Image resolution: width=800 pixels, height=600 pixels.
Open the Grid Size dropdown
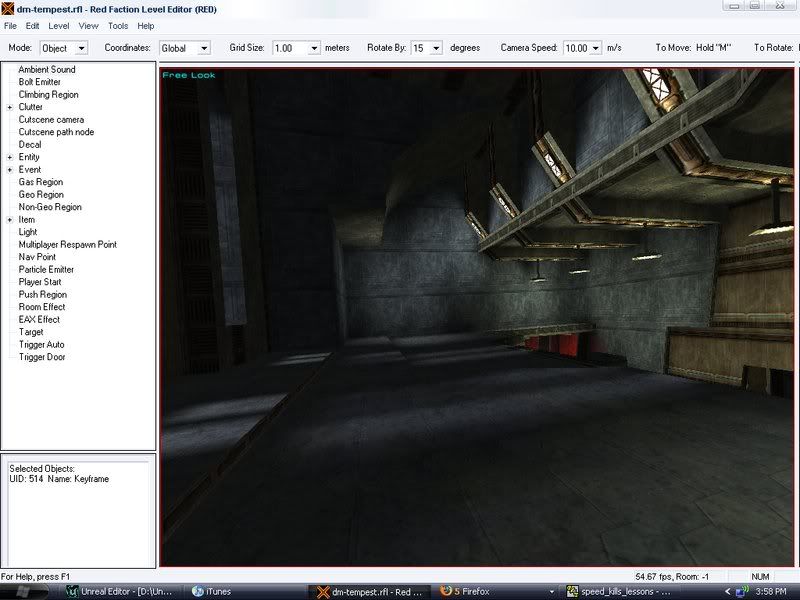coord(314,48)
